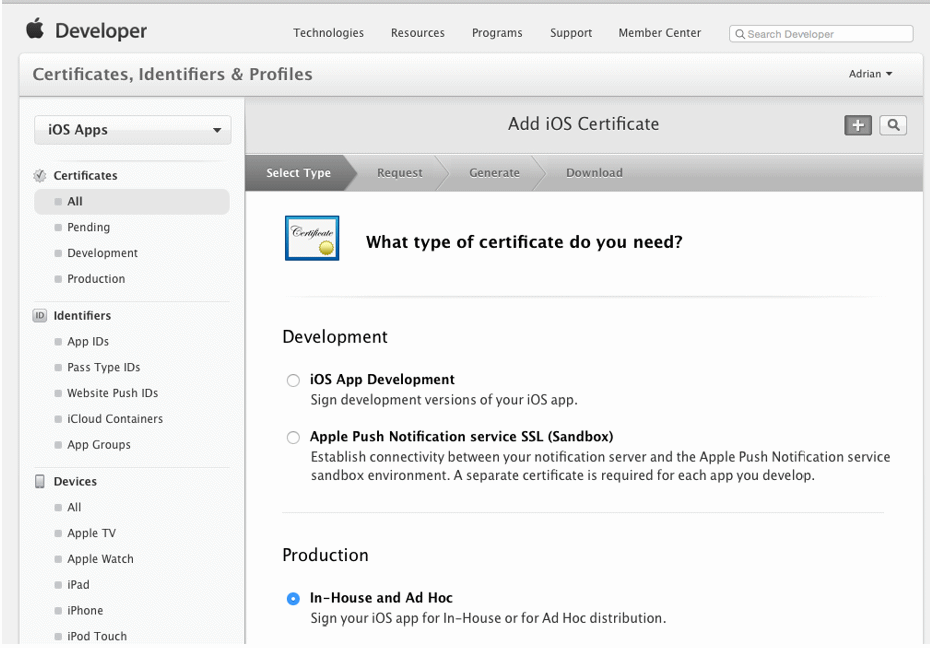Click the Developer home link

101,31
